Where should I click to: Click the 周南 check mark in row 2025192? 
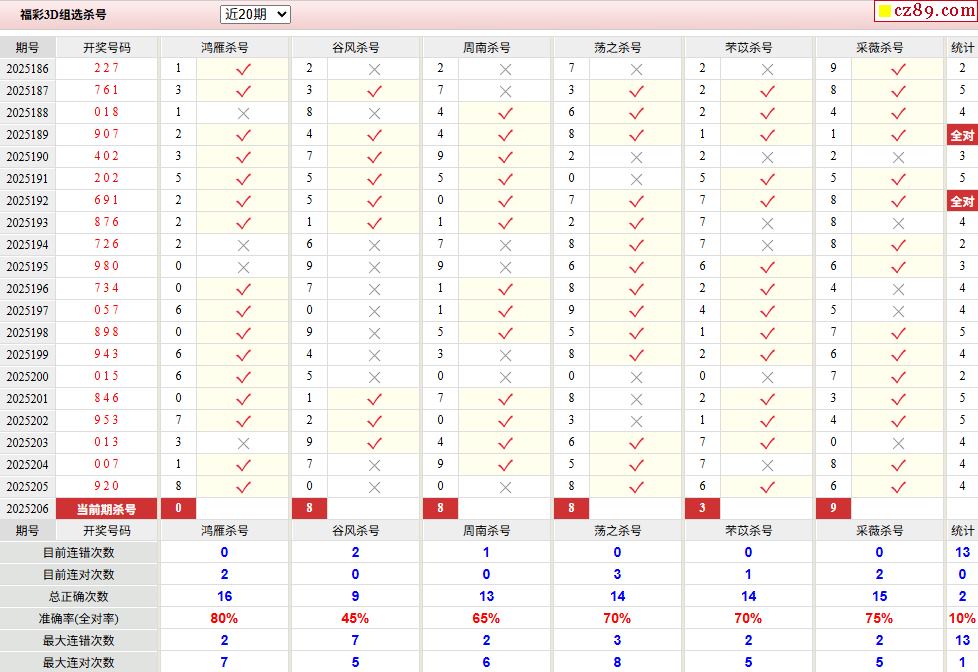[x=505, y=202]
